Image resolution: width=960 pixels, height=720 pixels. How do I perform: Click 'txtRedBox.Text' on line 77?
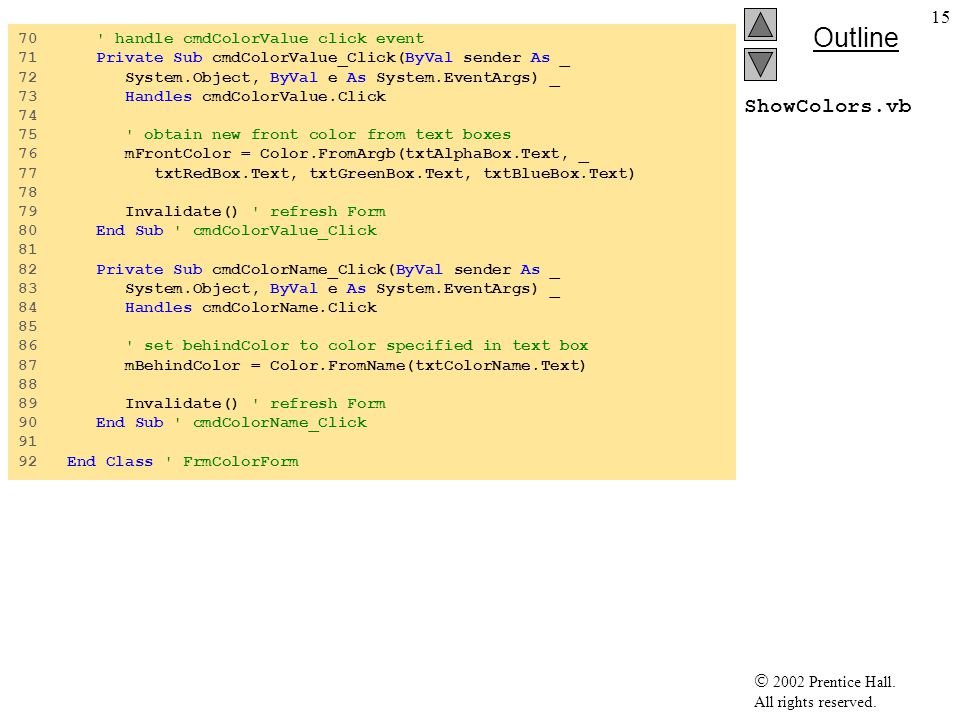(x=222, y=173)
